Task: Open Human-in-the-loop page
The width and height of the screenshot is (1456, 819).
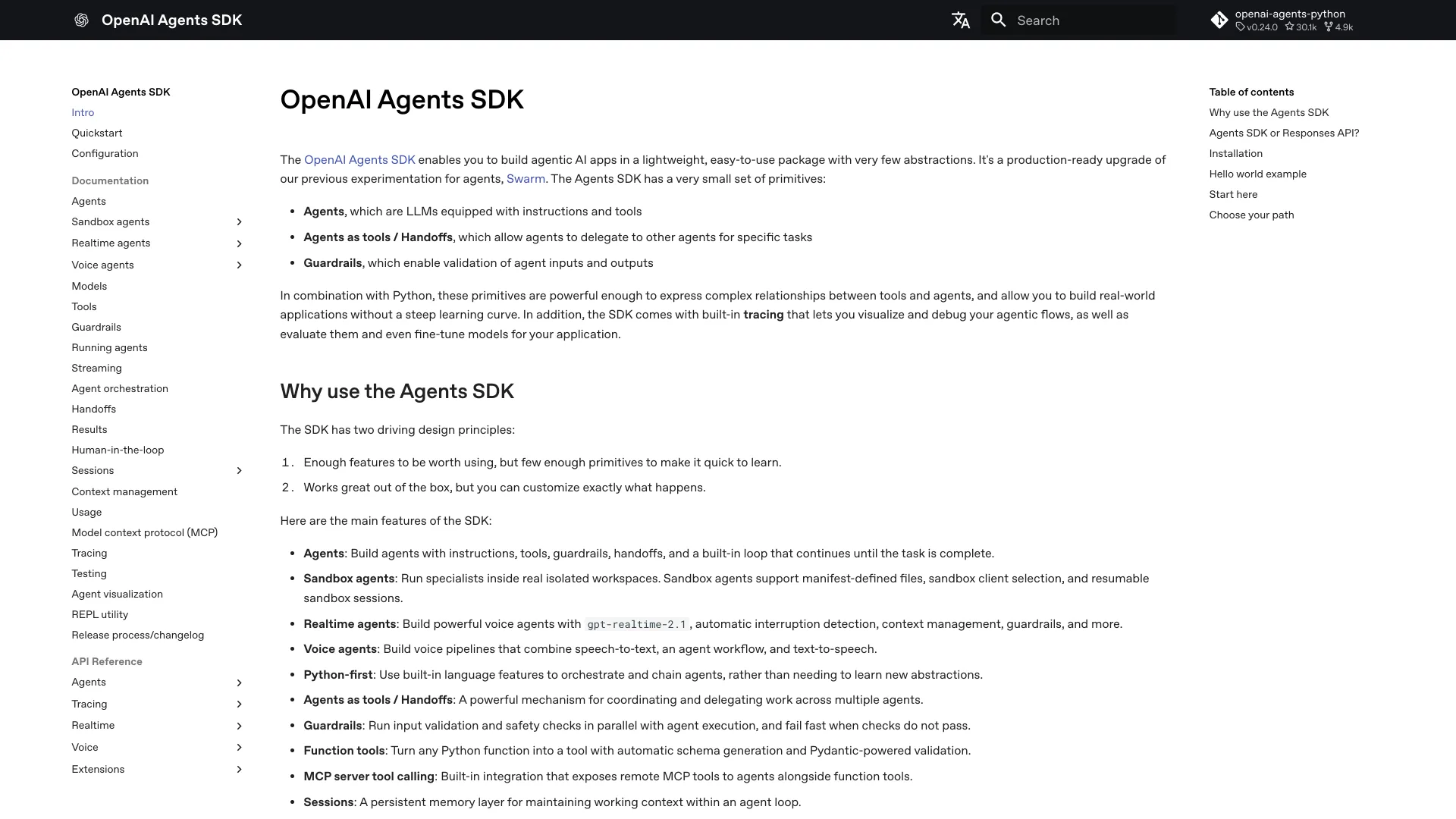Action: tap(118, 450)
